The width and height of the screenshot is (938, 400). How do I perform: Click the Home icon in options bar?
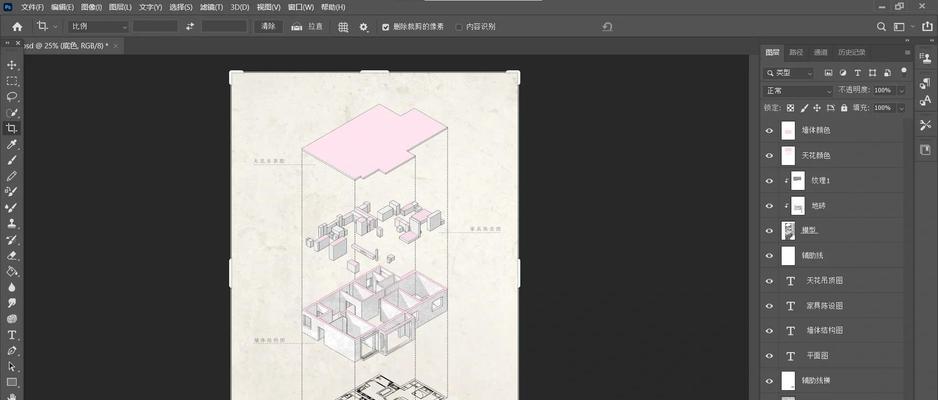pyautogui.click(x=17, y=26)
